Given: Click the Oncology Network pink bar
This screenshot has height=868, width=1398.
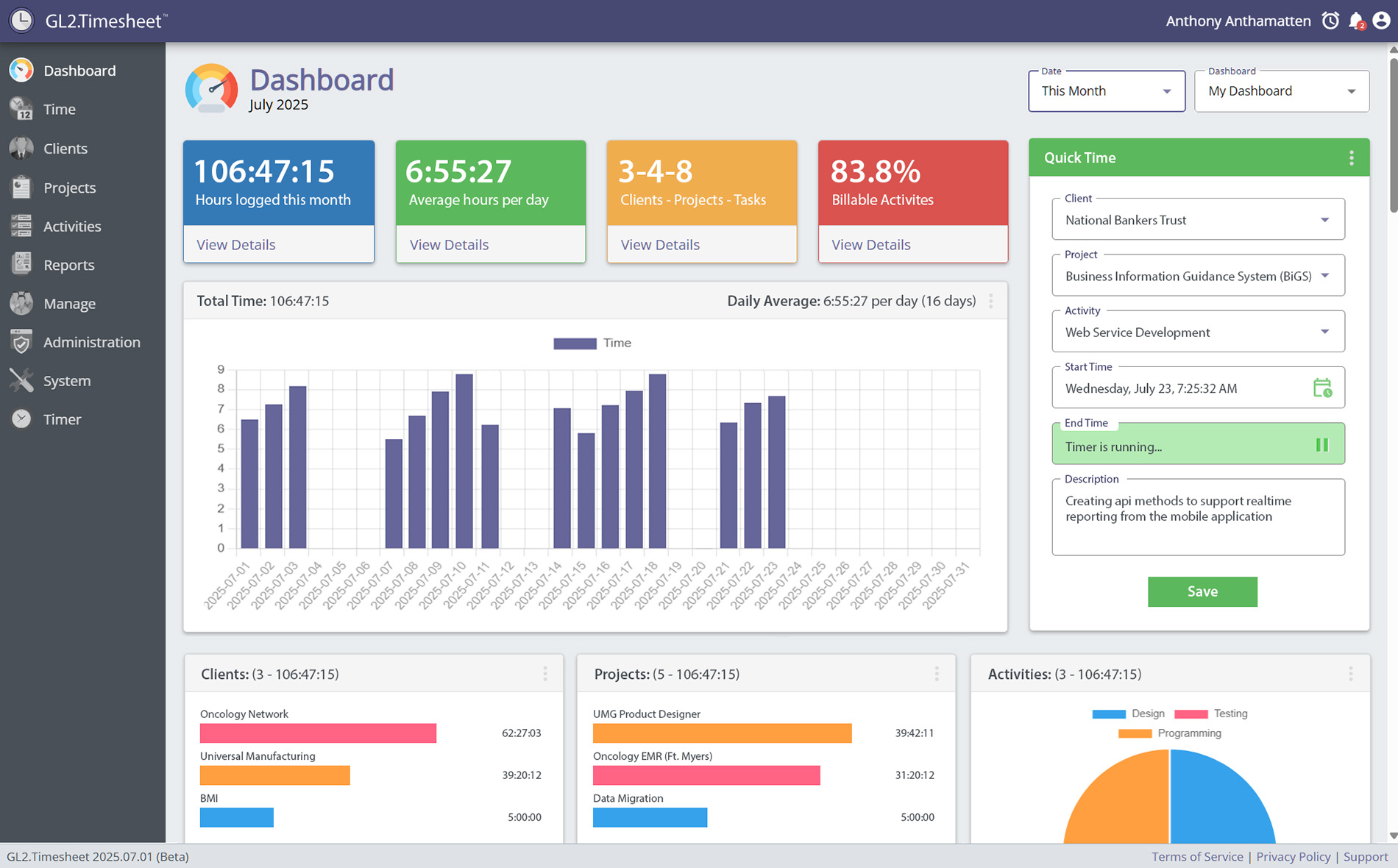Looking at the screenshot, I should point(318,733).
